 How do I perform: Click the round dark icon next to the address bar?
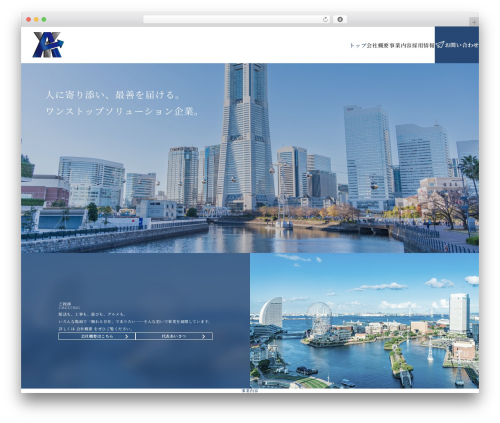pyautogui.click(x=340, y=19)
